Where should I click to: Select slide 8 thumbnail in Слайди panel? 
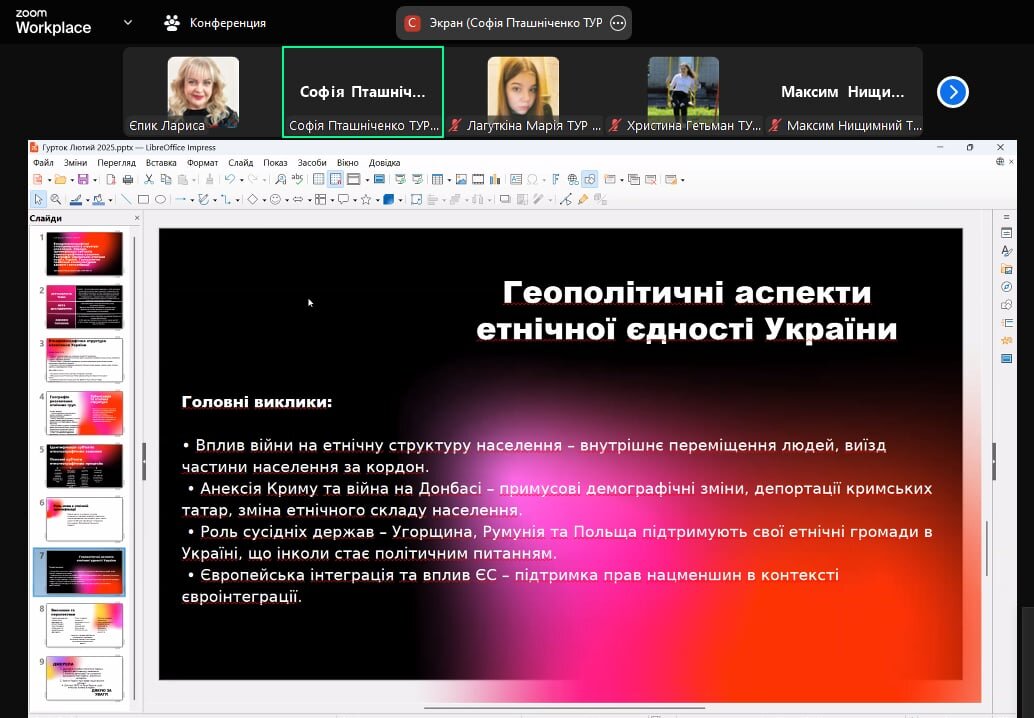point(84,625)
